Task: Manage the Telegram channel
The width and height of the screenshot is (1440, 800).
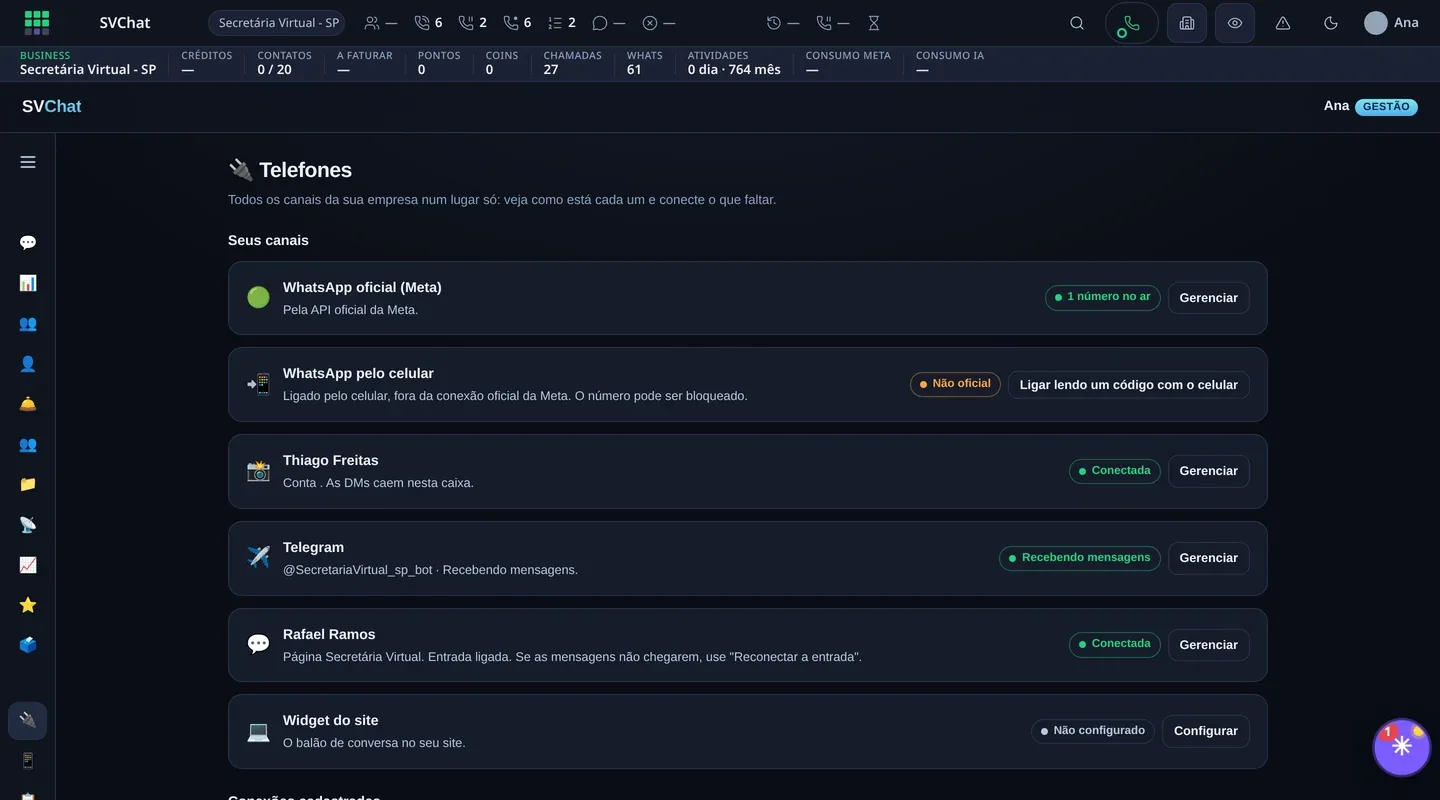Action: (1208, 558)
